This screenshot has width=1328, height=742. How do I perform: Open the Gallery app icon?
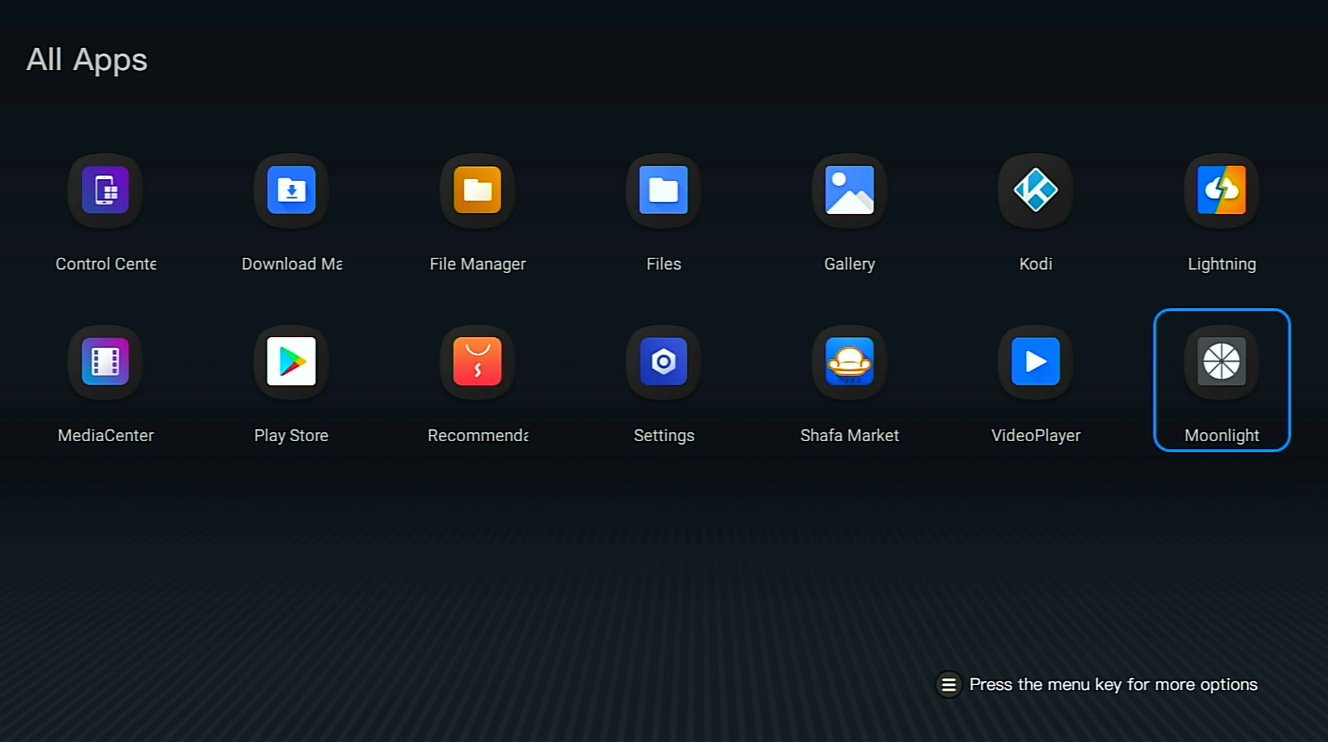(x=849, y=190)
